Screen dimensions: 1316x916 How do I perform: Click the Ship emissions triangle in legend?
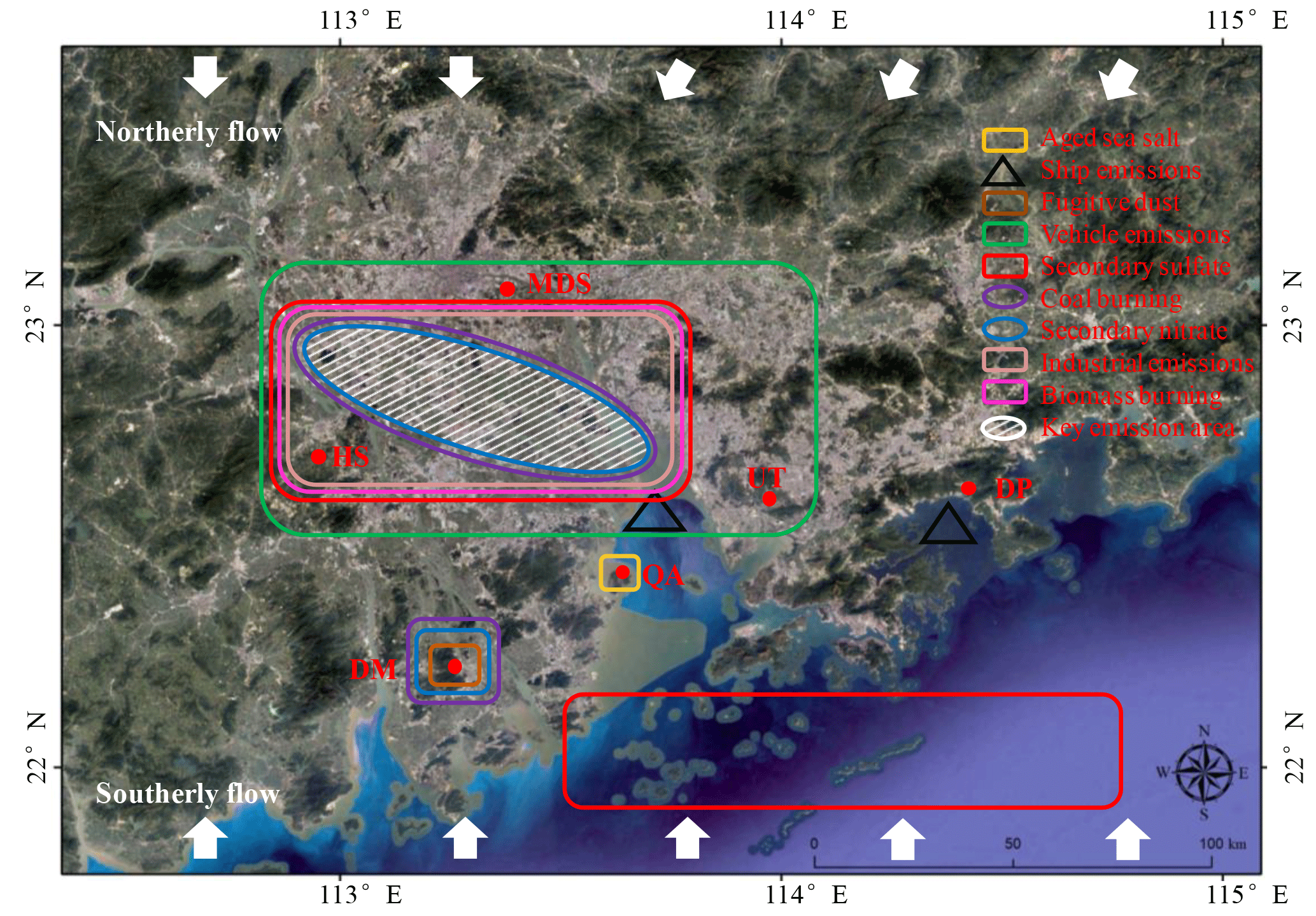[x=1002, y=172]
